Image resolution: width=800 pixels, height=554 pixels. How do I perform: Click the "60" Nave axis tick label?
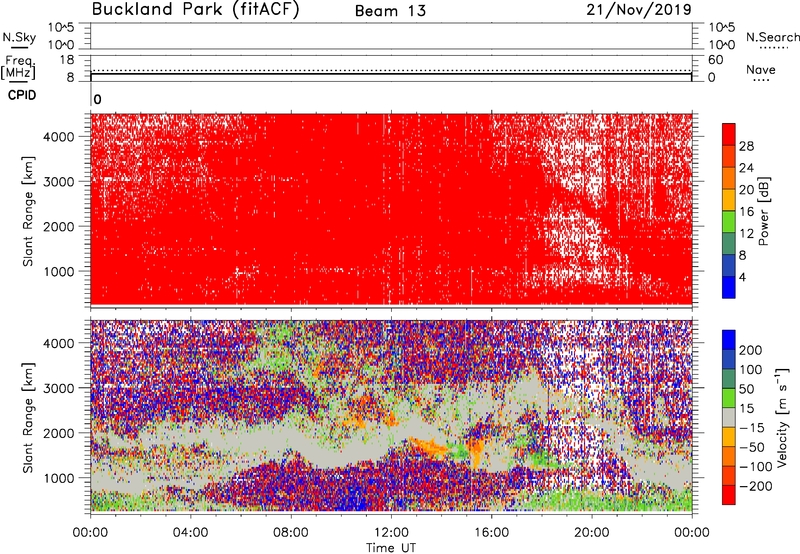click(x=715, y=60)
